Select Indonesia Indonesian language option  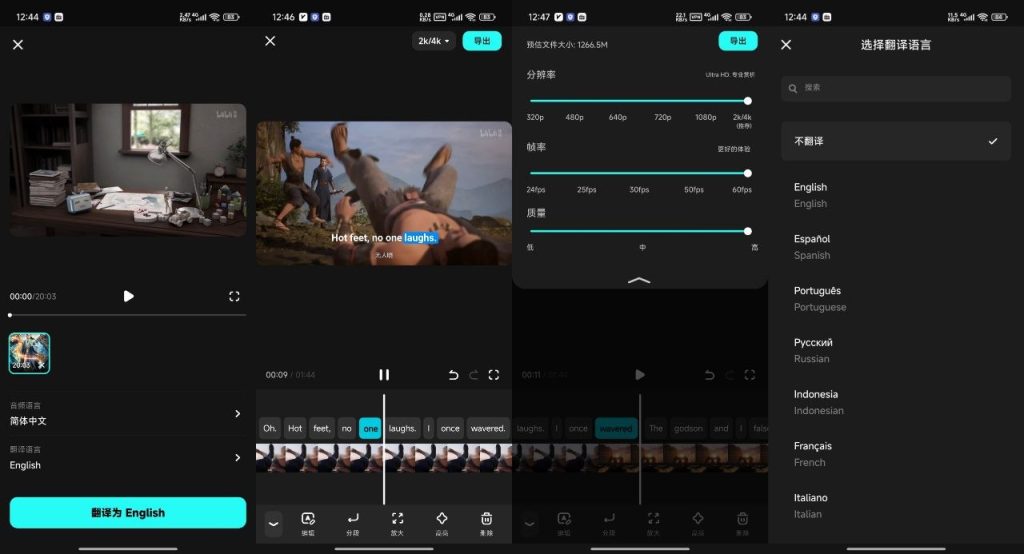click(x=896, y=402)
